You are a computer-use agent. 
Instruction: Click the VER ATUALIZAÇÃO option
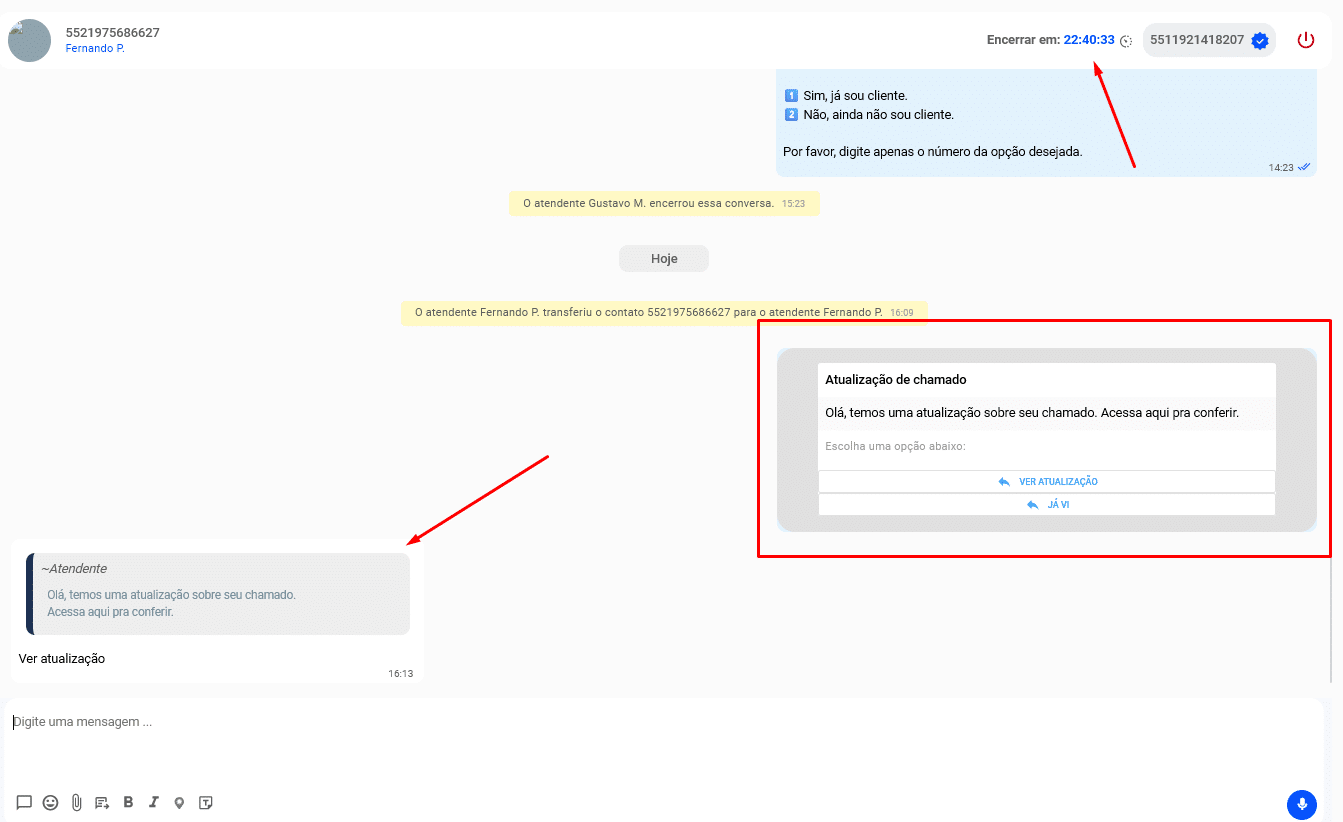1047,481
